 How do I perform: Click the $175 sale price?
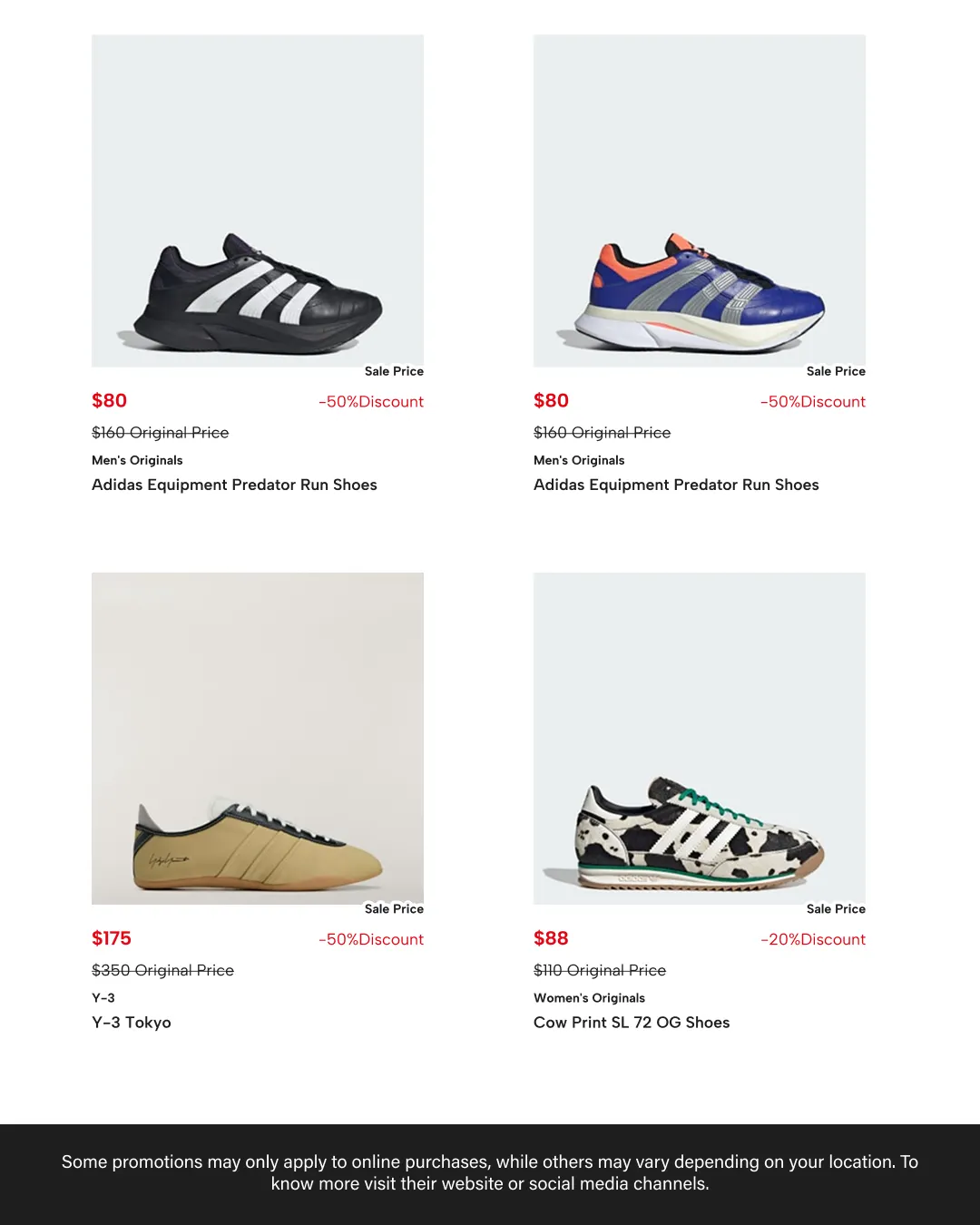coord(112,938)
